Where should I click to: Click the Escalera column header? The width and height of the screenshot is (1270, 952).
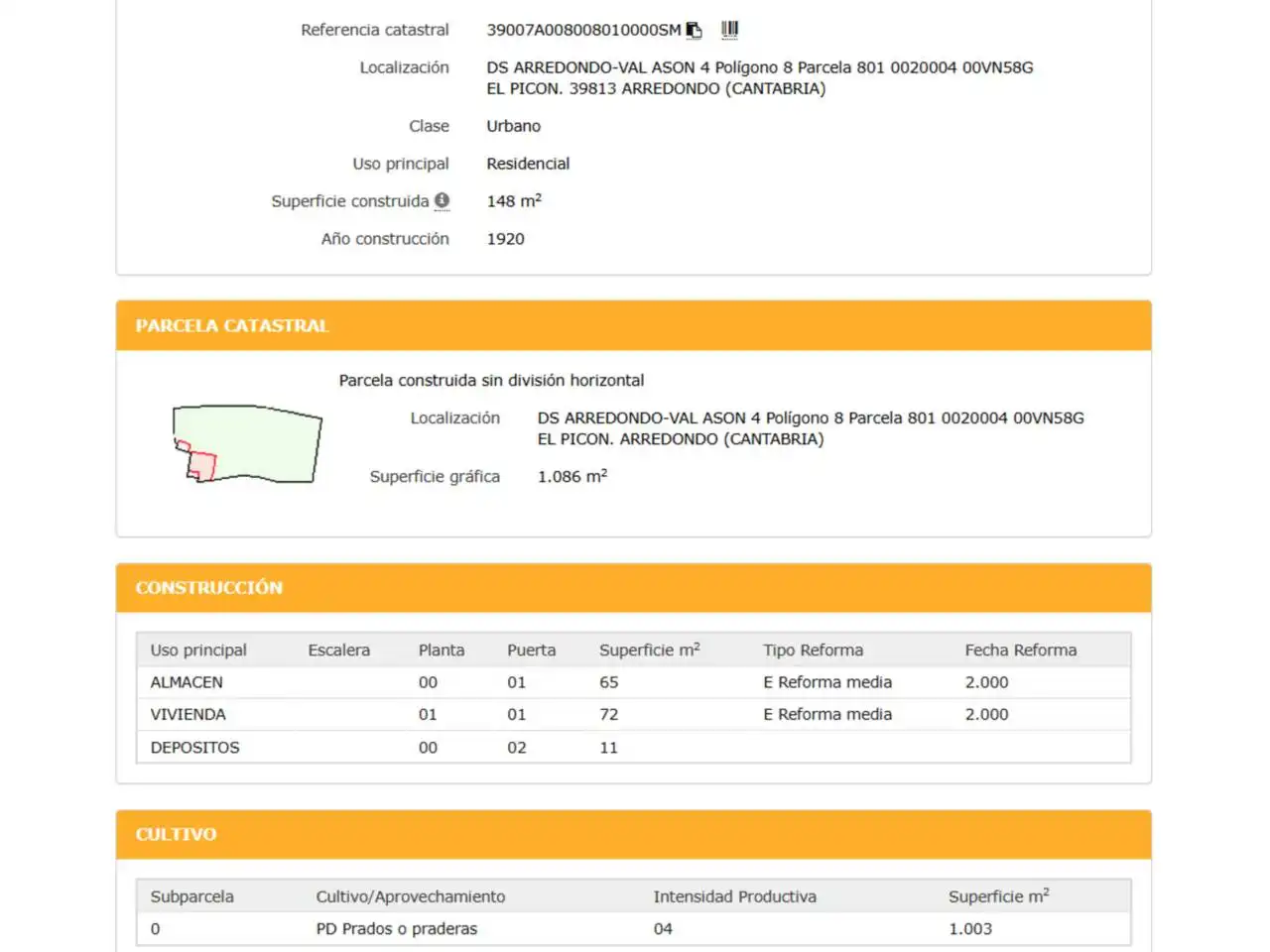coord(338,651)
